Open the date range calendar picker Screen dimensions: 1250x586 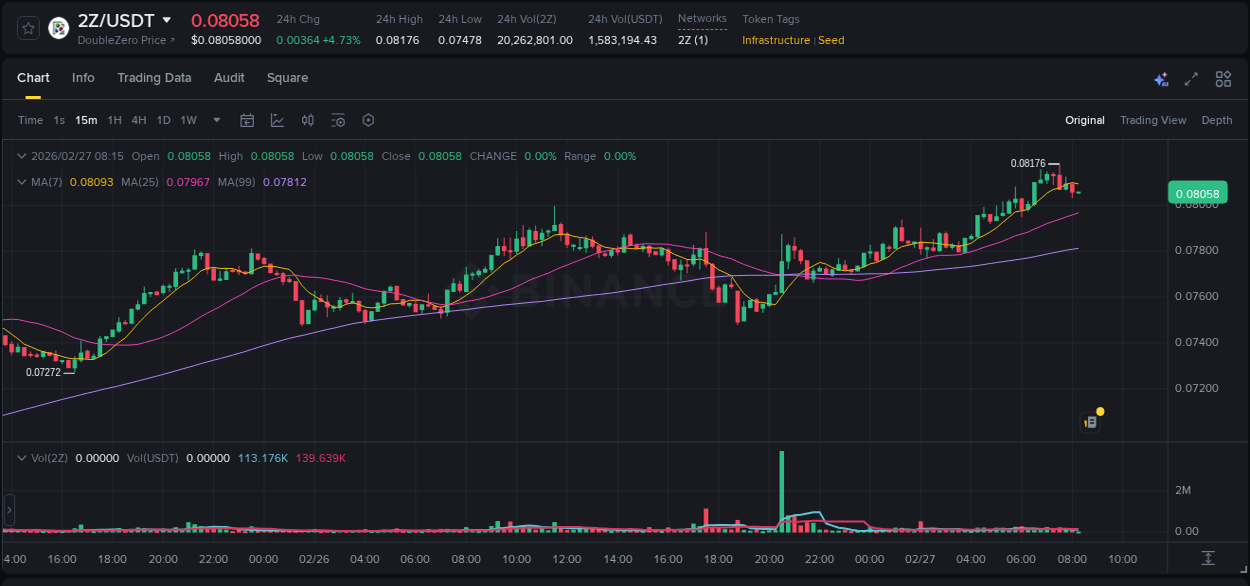247,120
